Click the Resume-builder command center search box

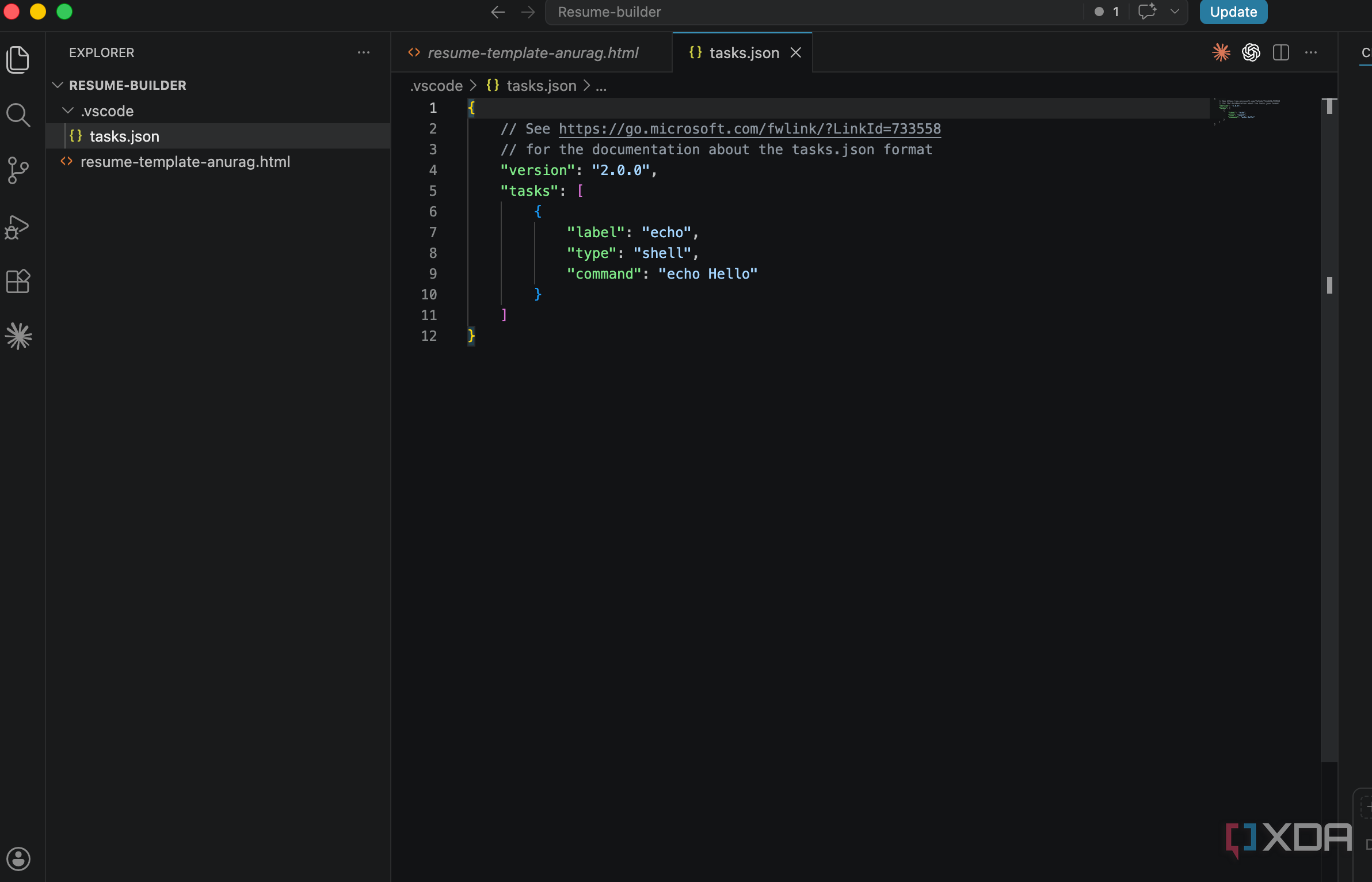(814, 12)
